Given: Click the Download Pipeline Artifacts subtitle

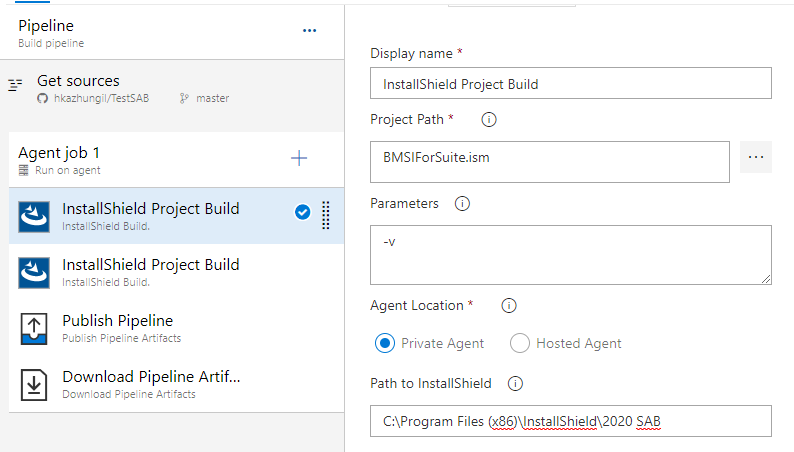Looking at the screenshot, I should pyautogui.click(x=129, y=394).
